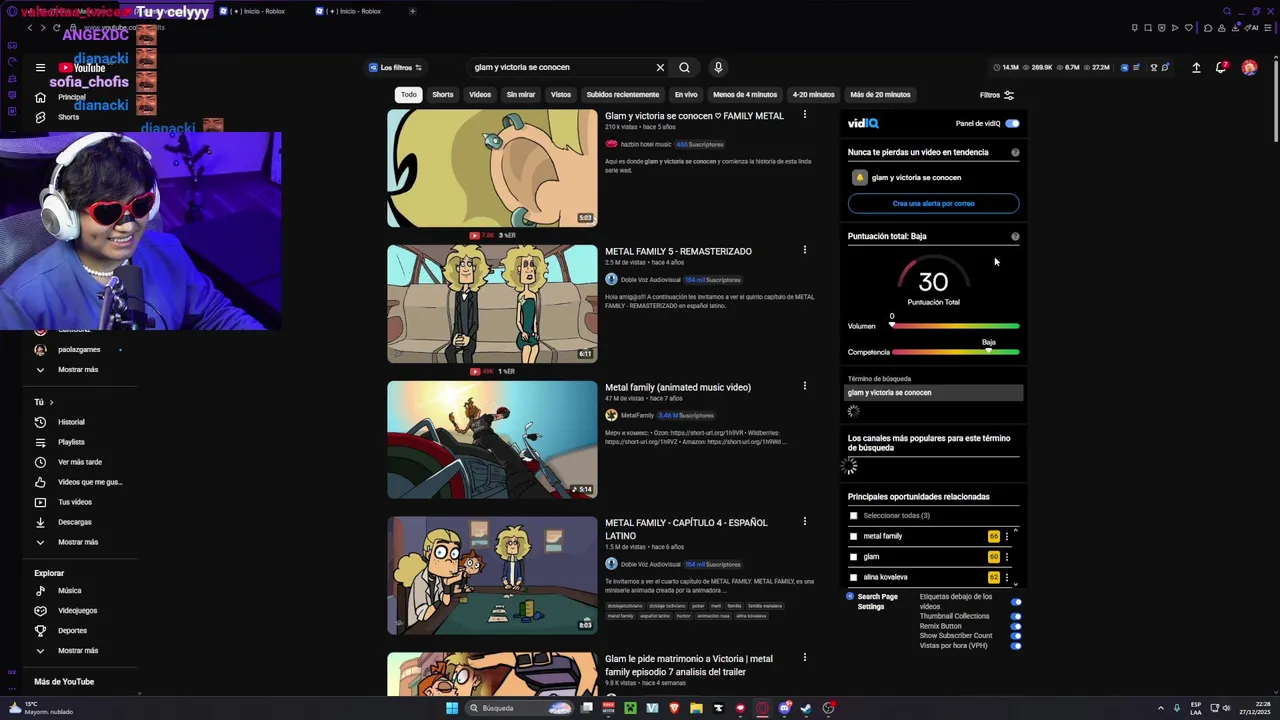Image resolution: width=1280 pixels, height=720 pixels.
Task: Show hidden system tray icons
Action: pyautogui.click(x=1161, y=708)
